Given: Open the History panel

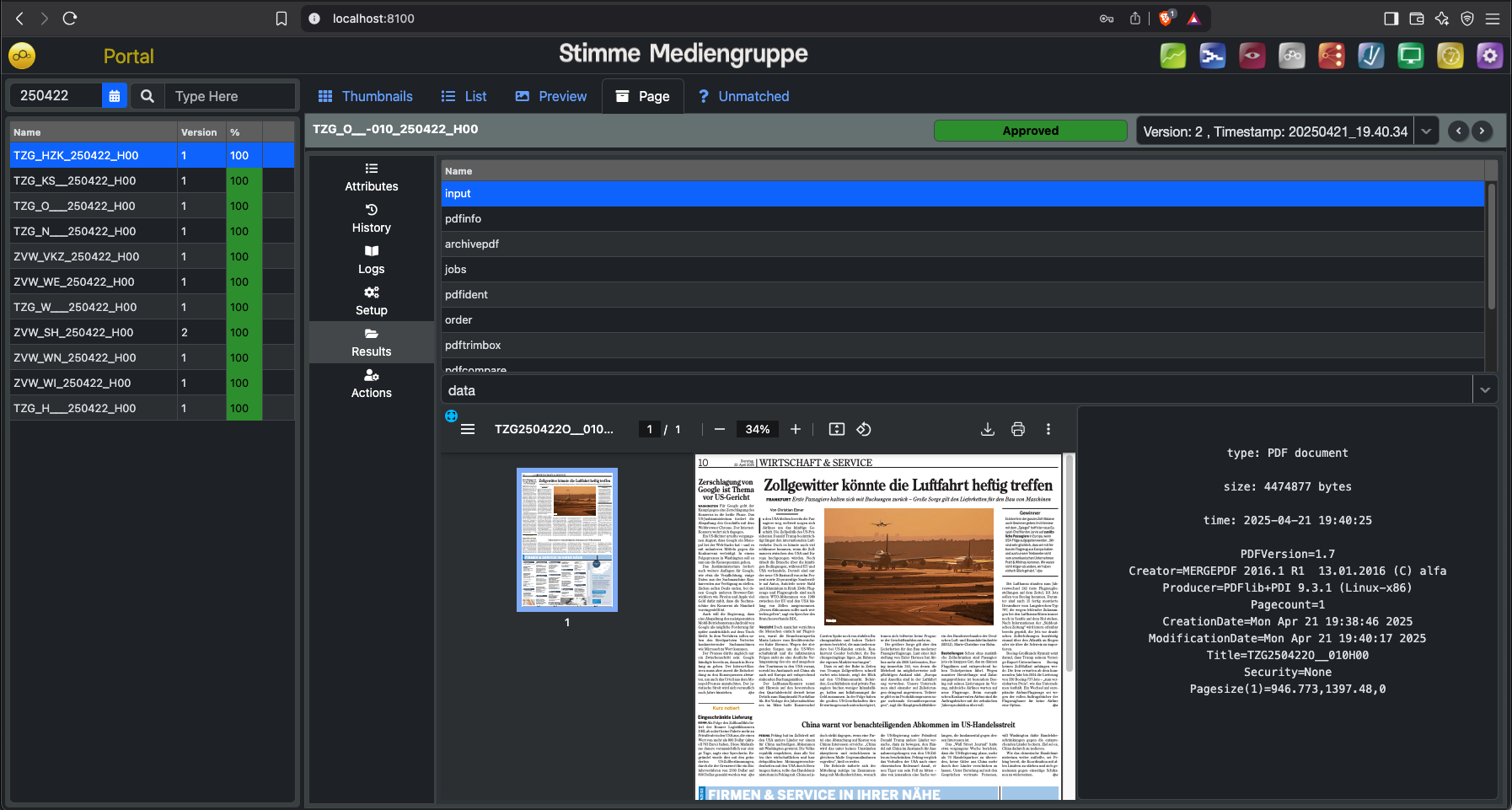Looking at the screenshot, I should 372,218.
